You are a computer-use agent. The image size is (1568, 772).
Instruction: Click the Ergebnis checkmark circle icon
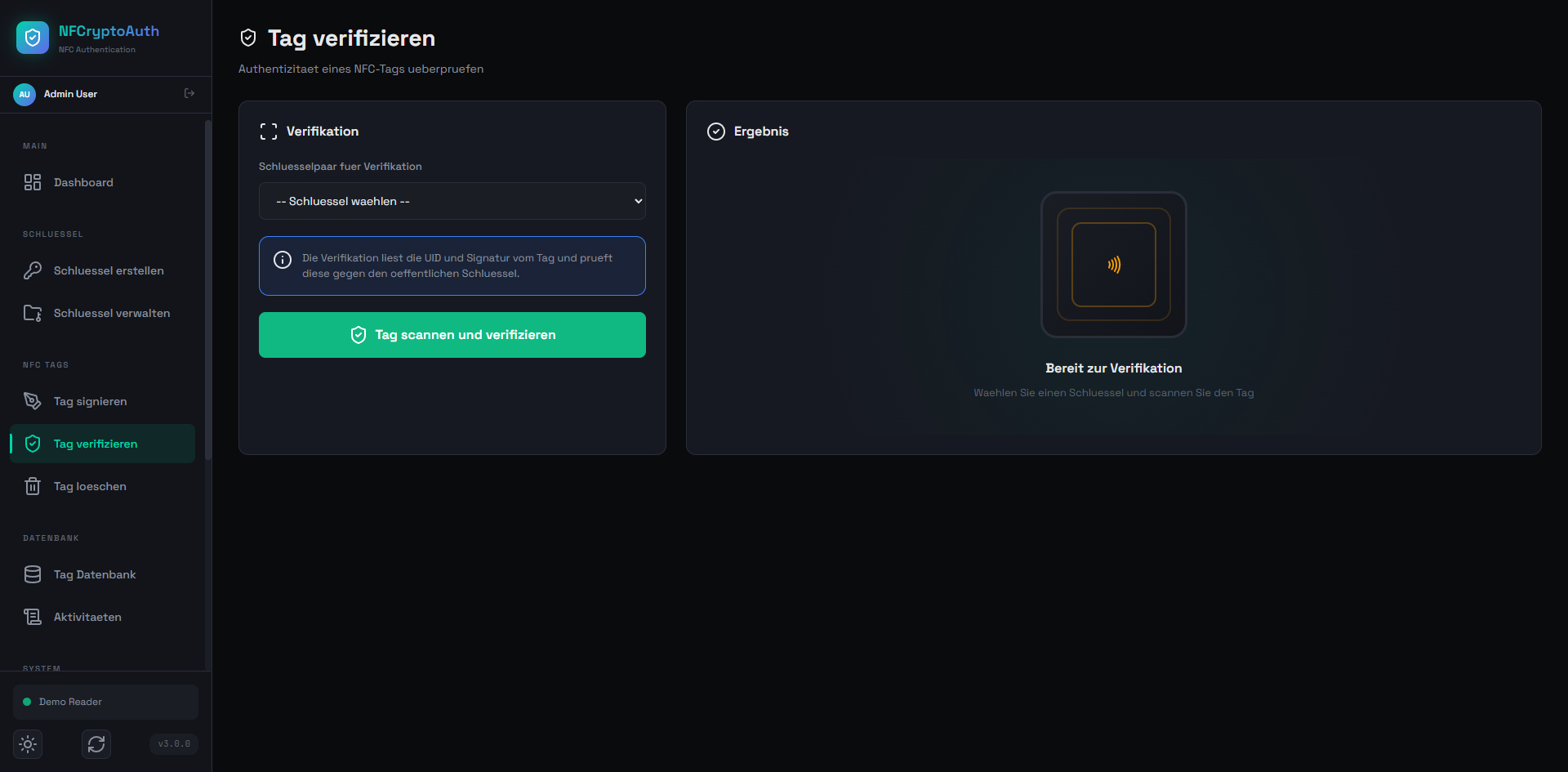(716, 132)
